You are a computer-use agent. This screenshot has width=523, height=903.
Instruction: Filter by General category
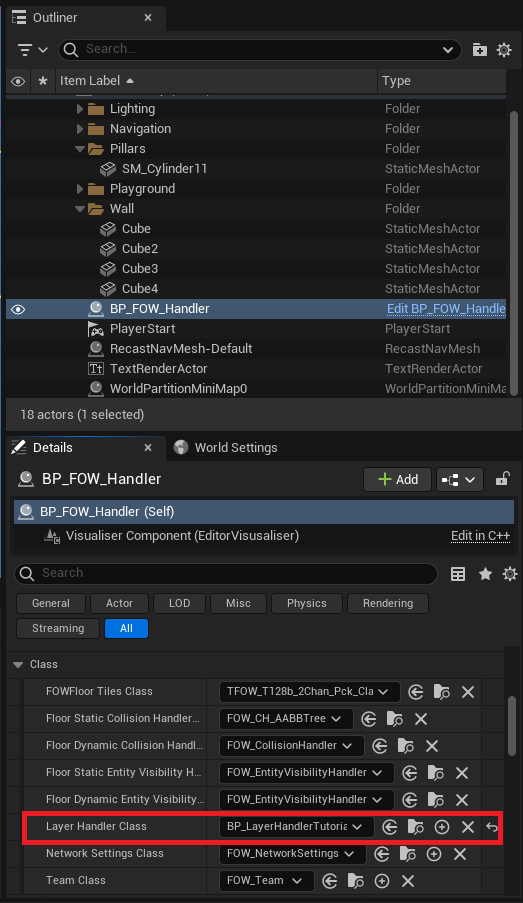point(51,604)
